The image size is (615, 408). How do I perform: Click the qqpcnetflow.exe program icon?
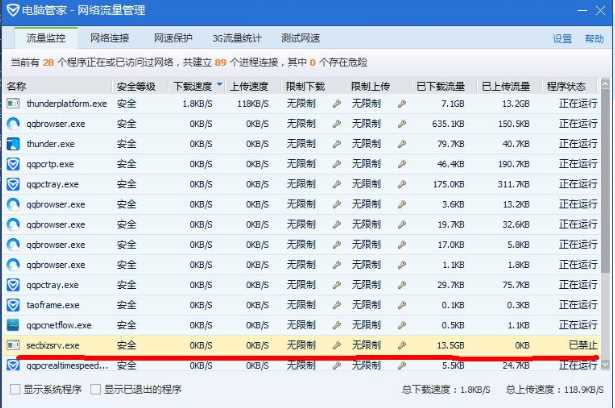[13, 325]
